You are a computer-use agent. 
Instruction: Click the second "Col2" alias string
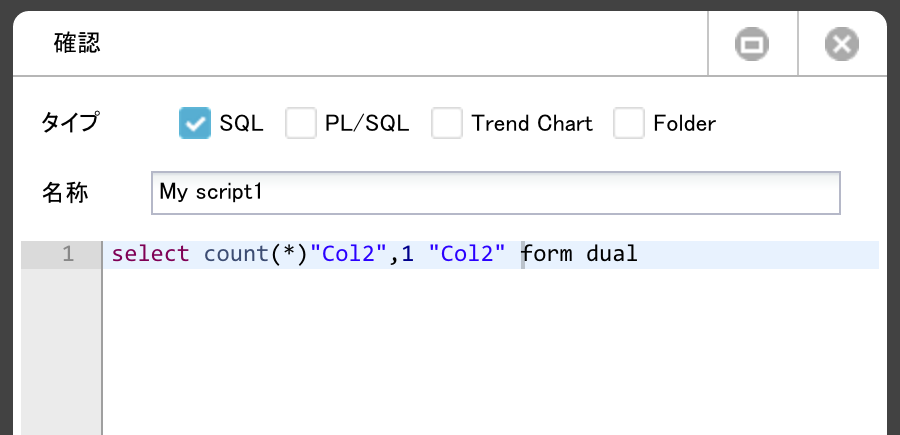pyautogui.click(x=468, y=254)
